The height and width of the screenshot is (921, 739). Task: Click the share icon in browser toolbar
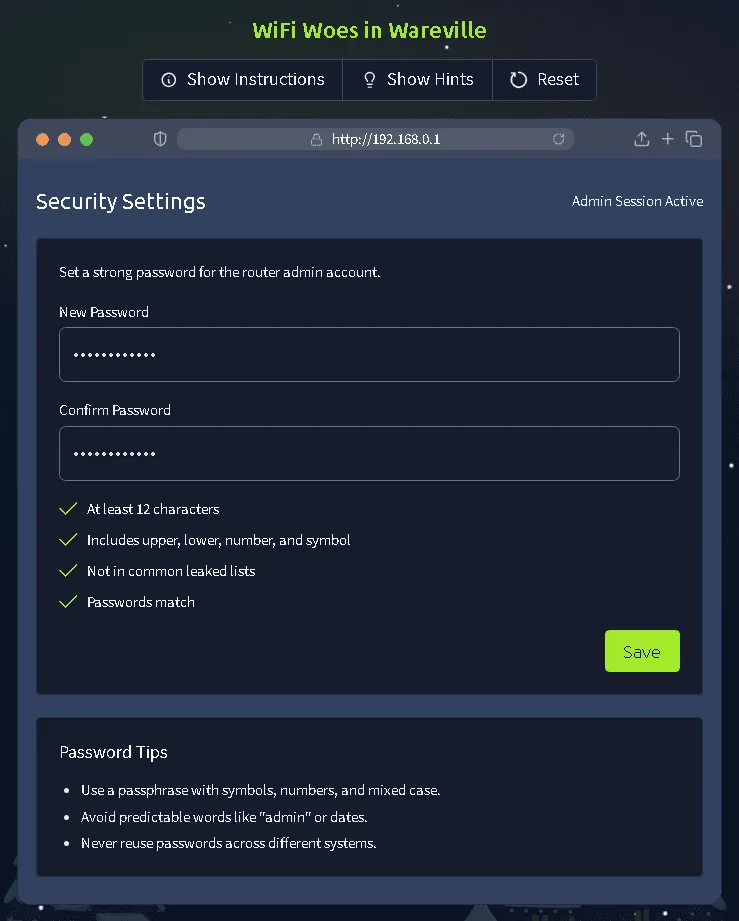642,139
